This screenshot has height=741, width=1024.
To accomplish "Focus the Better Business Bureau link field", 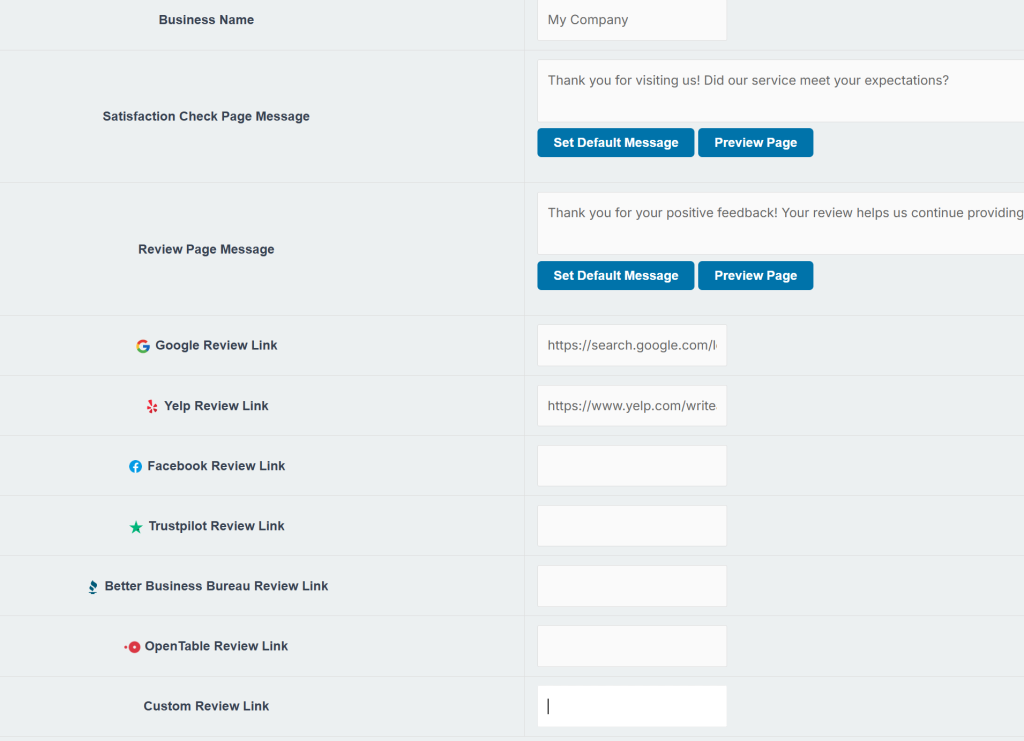I will [631, 586].
